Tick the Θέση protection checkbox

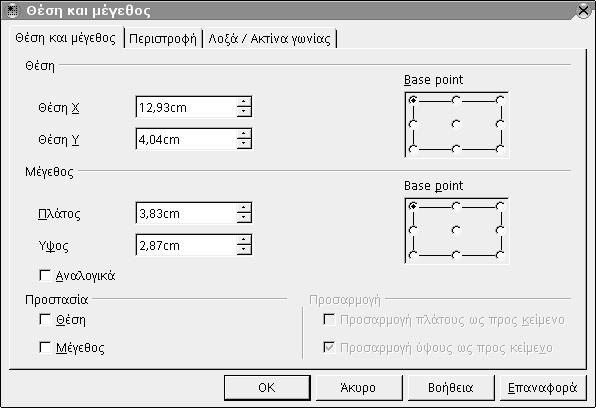click(x=45, y=319)
